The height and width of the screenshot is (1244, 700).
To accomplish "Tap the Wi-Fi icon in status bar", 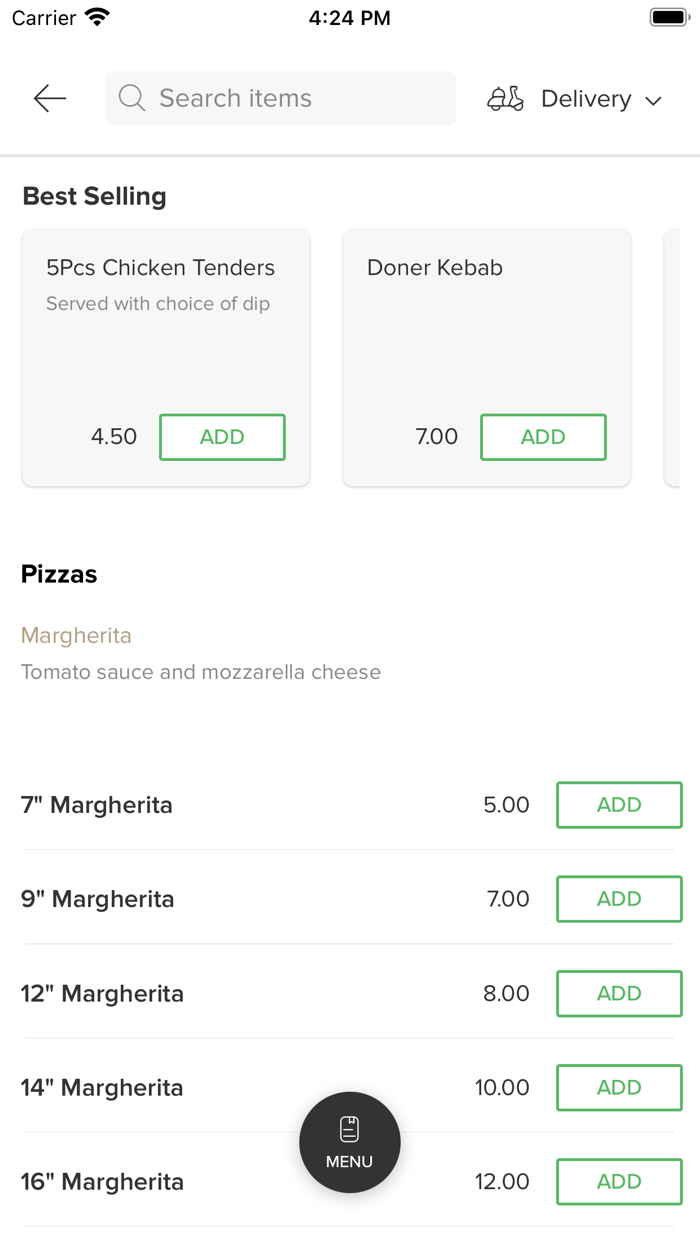I will point(98,18).
